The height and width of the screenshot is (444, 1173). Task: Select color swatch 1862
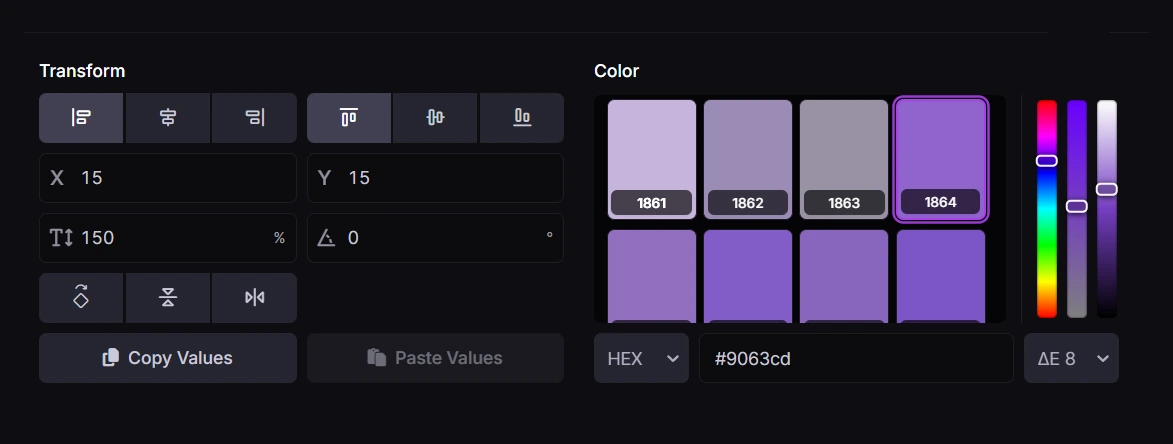click(x=747, y=159)
